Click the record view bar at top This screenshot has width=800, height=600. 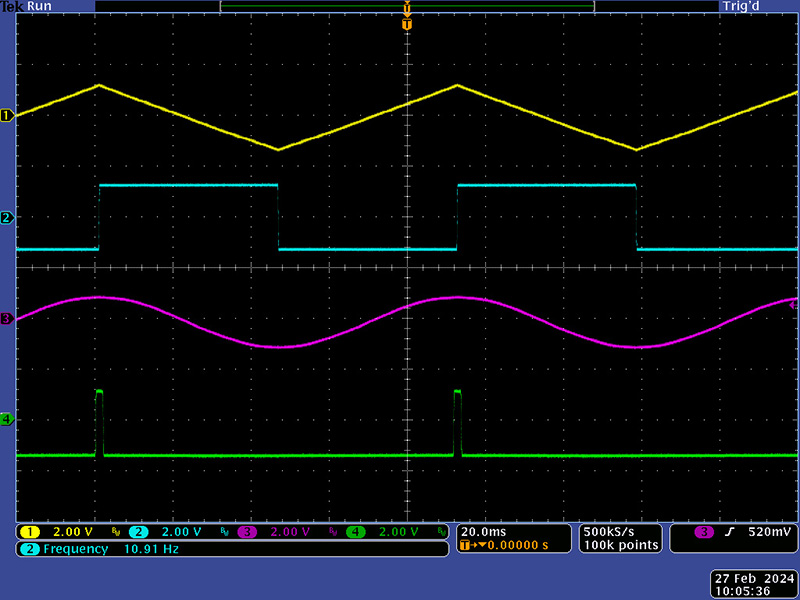(406, 6)
